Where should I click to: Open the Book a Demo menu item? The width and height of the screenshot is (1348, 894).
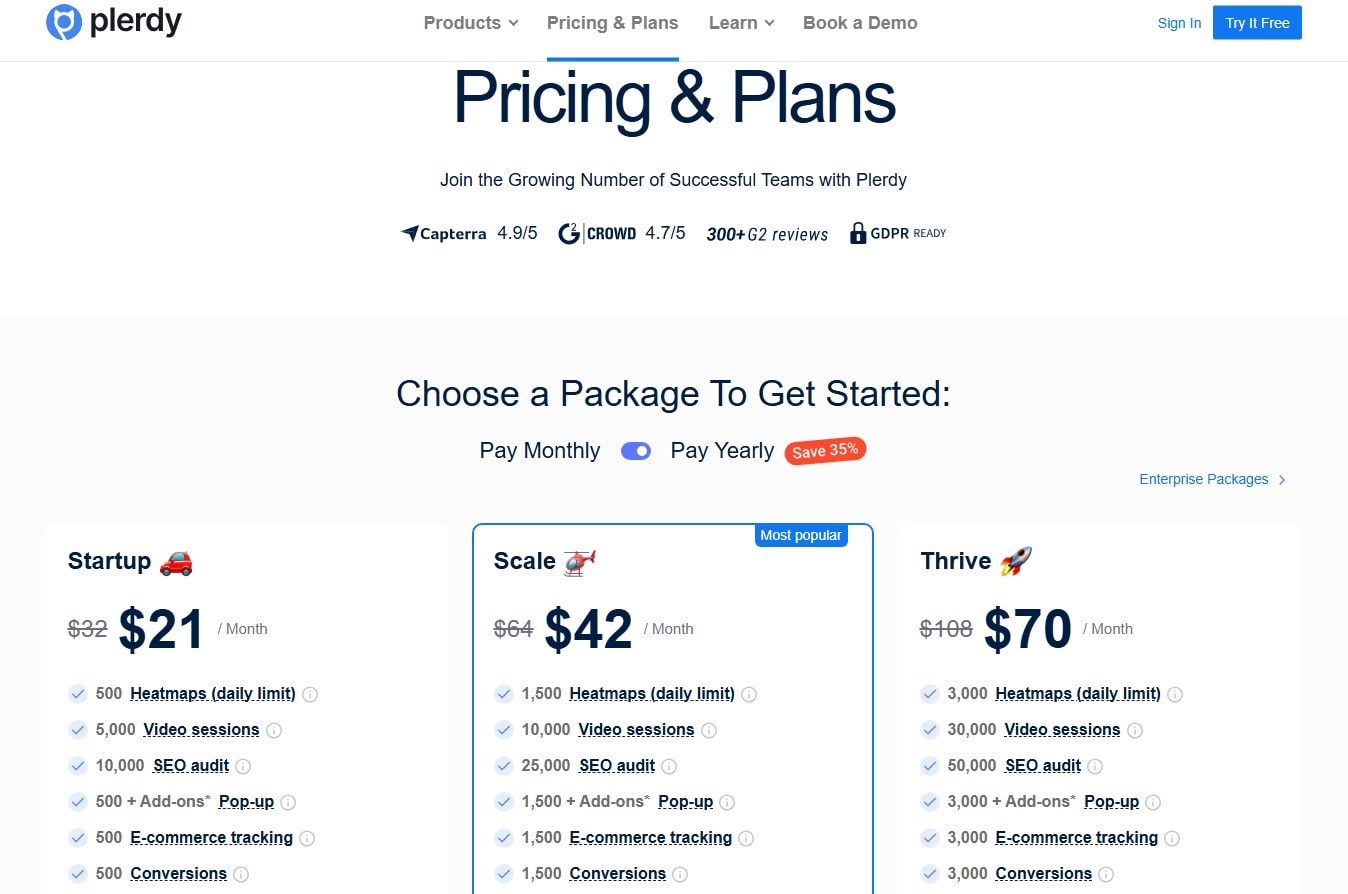coord(859,22)
